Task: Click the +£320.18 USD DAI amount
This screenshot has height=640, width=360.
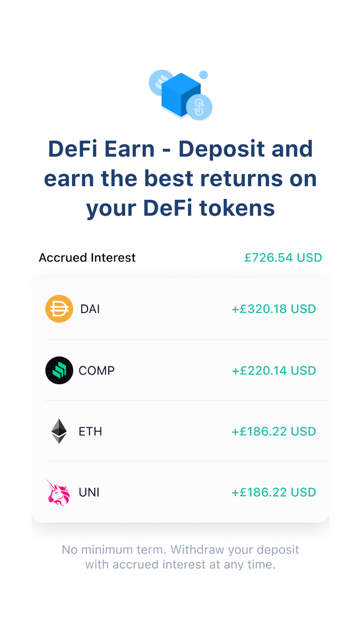Action: click(274, 309)
